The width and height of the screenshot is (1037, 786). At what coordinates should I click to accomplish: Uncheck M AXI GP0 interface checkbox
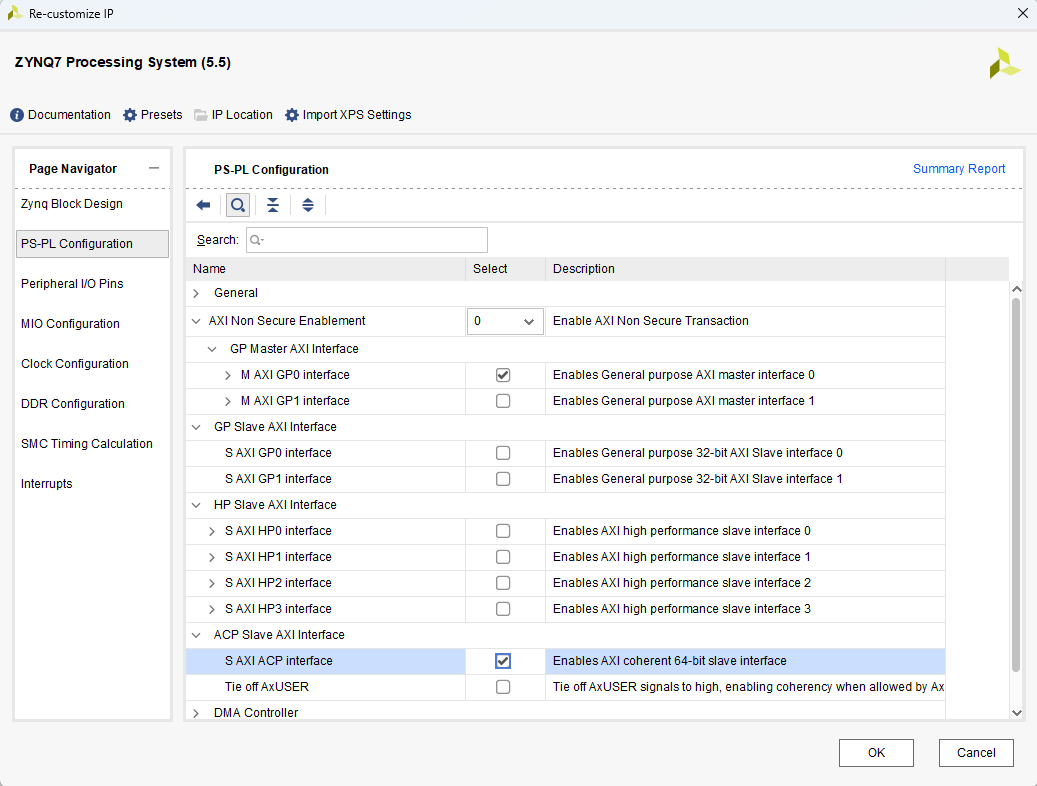503,375
